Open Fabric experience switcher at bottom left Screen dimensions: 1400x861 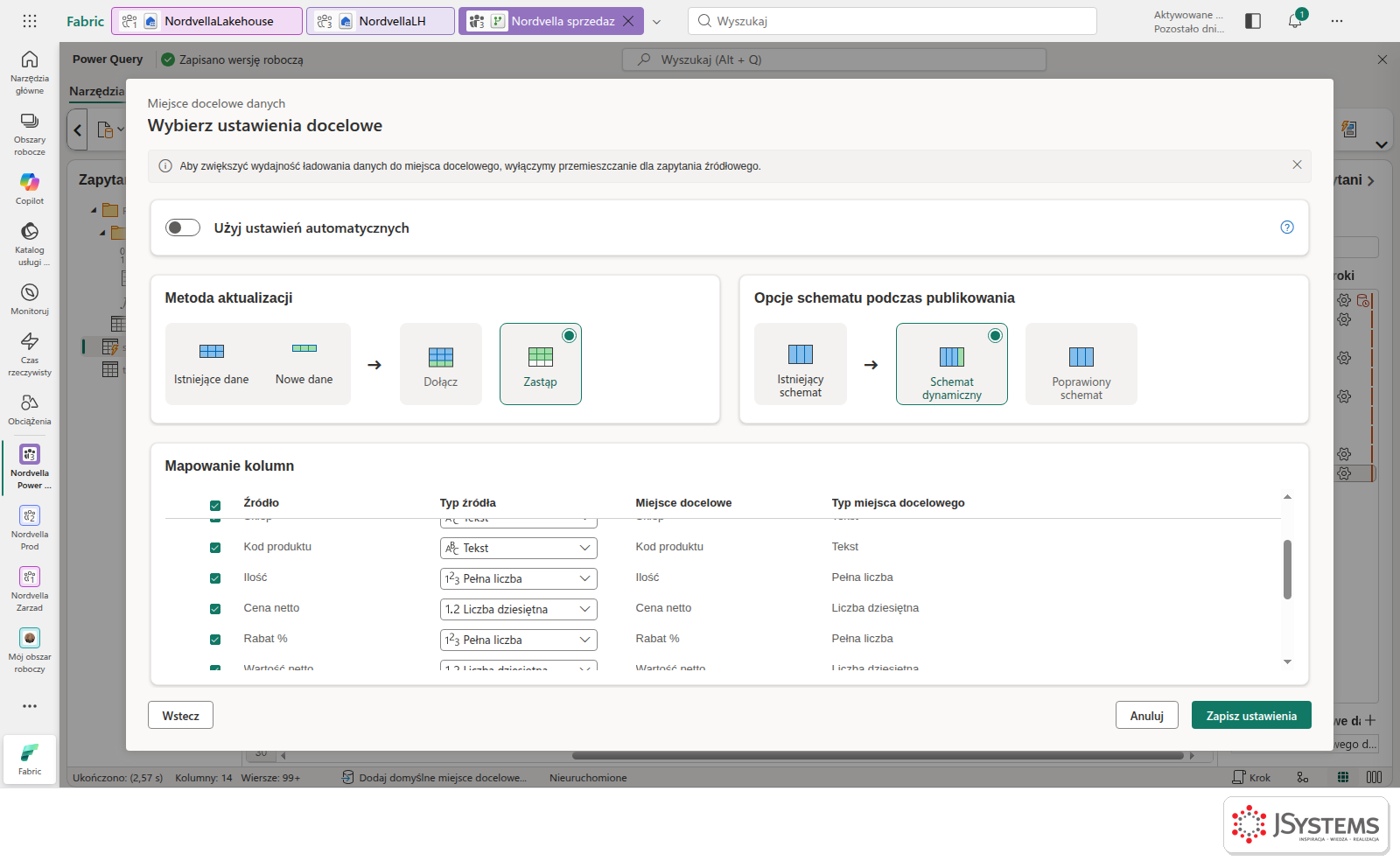(x=30, y=759)
